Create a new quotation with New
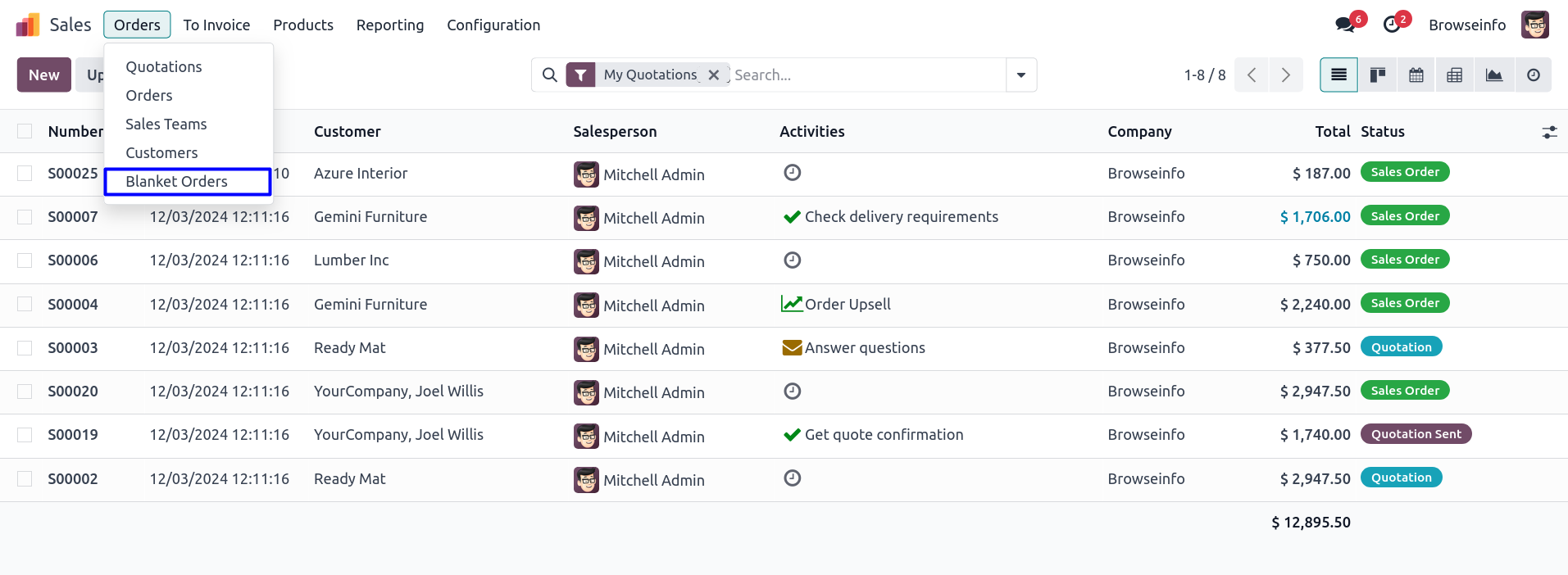 pos(44,75)
